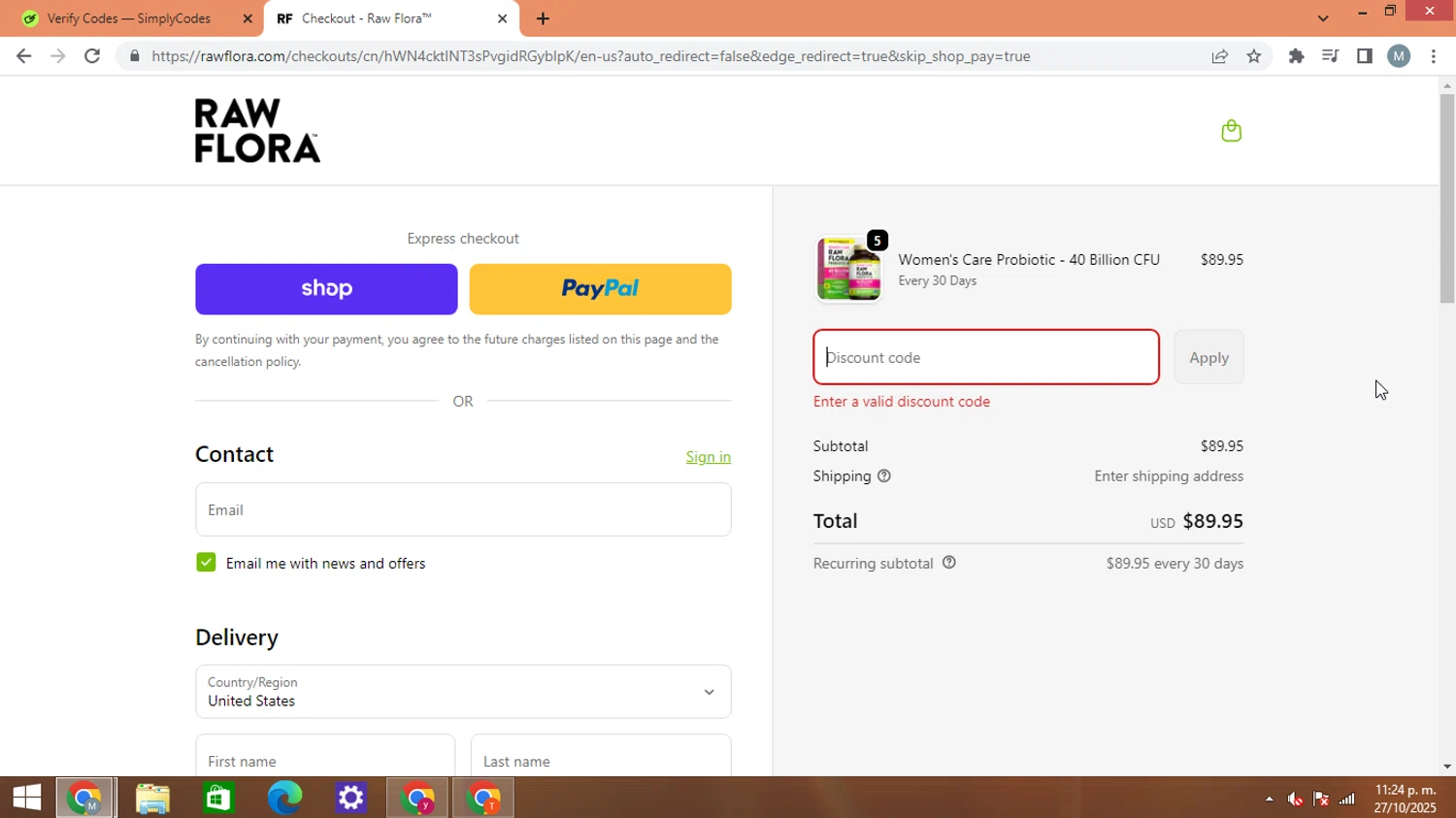The width and height of the screenshot is (1456, 818).
Task: Close the Verify Codes SimplyCodes tab
Action: coord(247,18)
